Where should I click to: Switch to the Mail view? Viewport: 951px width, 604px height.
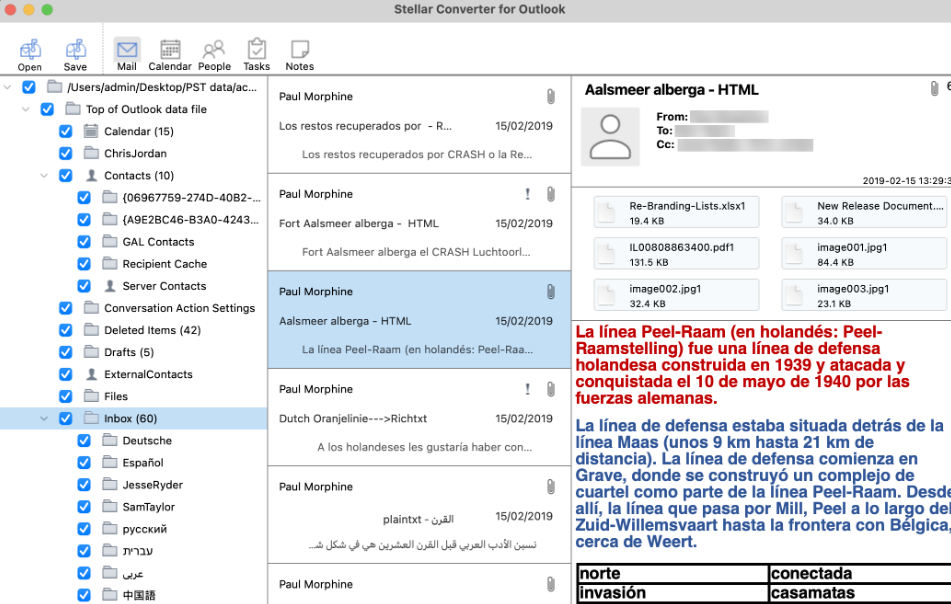(x=127, y=55)
